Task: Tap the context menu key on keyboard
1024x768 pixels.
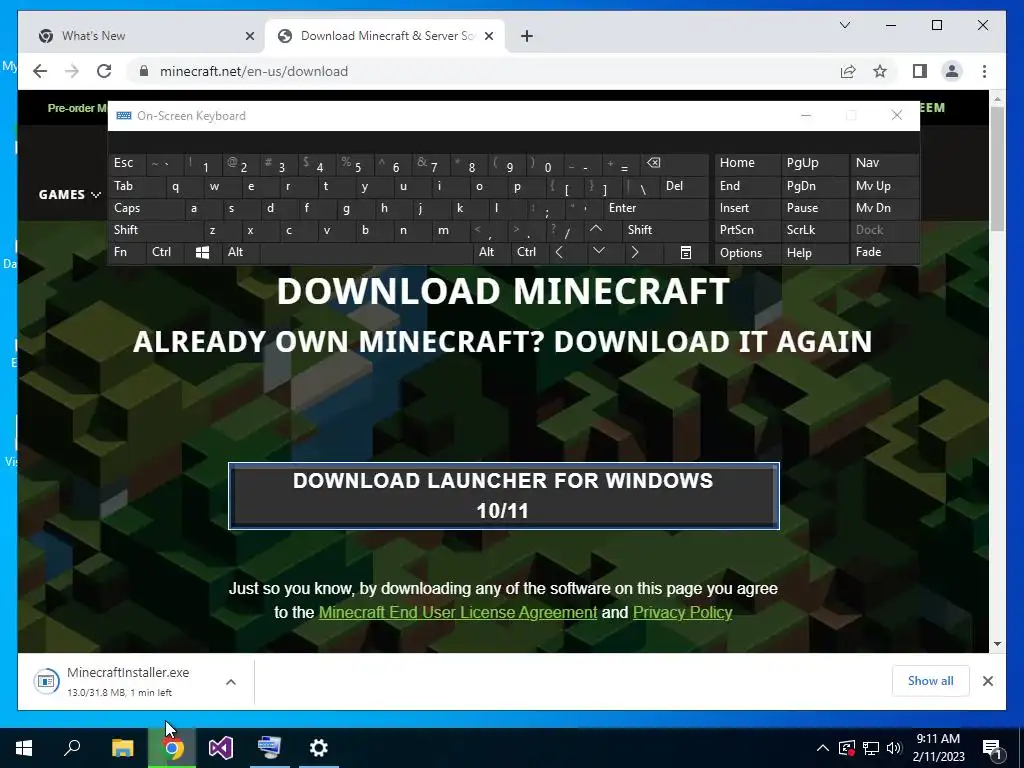Action: click(x=686, y=253)
